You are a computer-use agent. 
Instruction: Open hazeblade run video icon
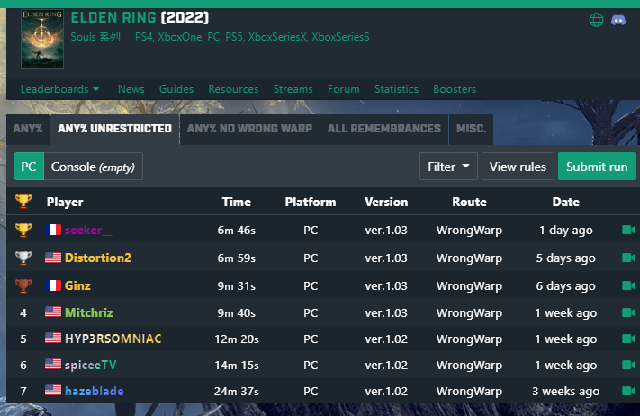[628, 391]
